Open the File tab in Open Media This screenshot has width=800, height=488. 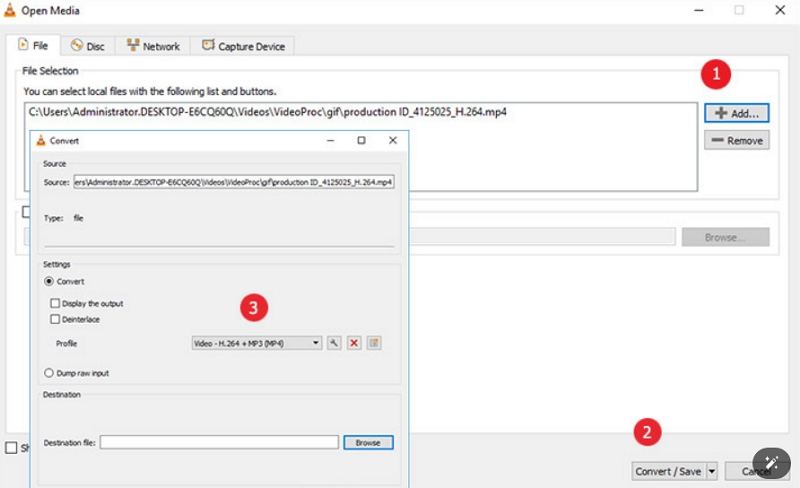tap(33, 45)
